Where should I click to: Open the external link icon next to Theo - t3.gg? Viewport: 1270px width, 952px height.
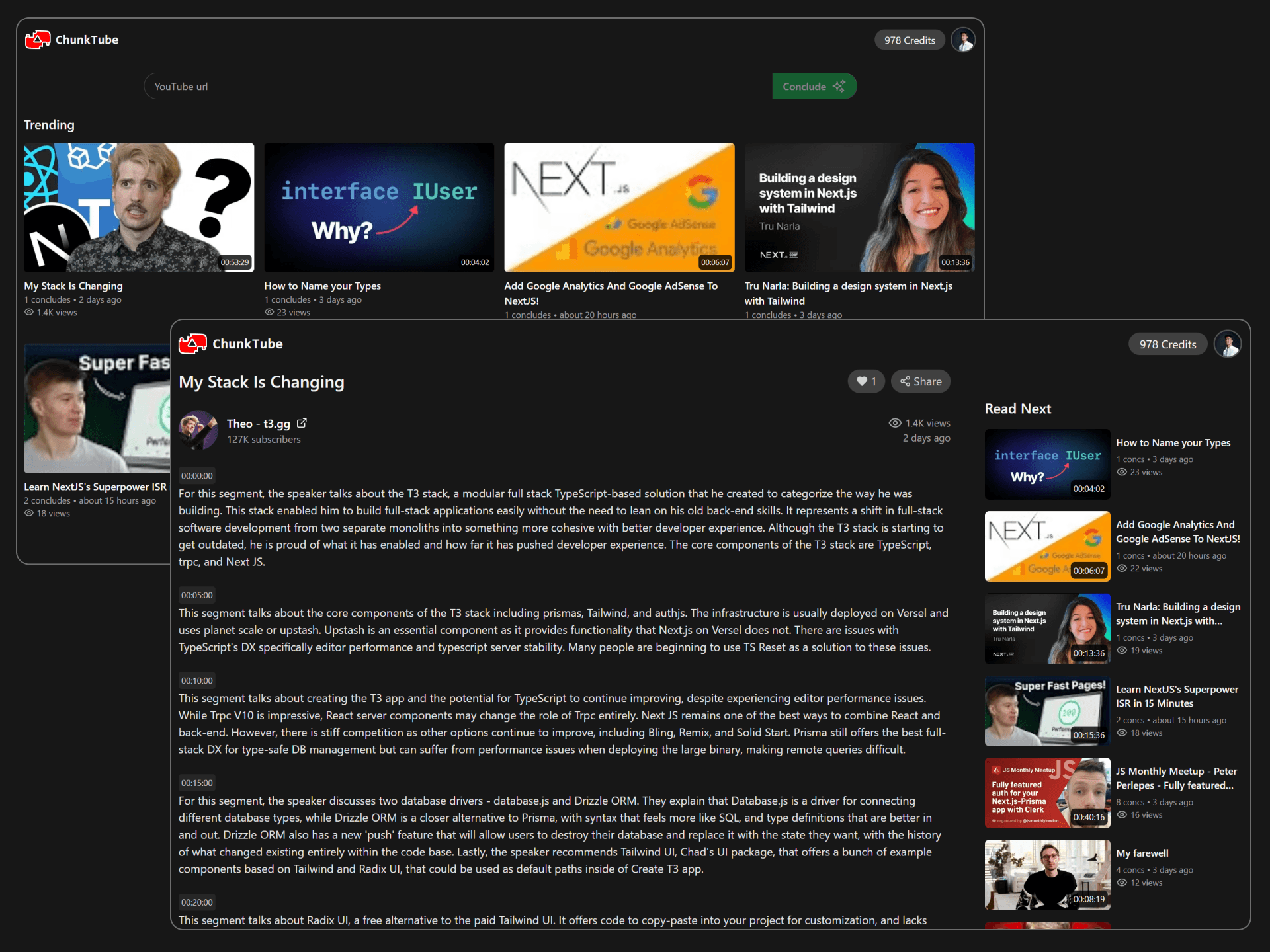click(302, 423)
